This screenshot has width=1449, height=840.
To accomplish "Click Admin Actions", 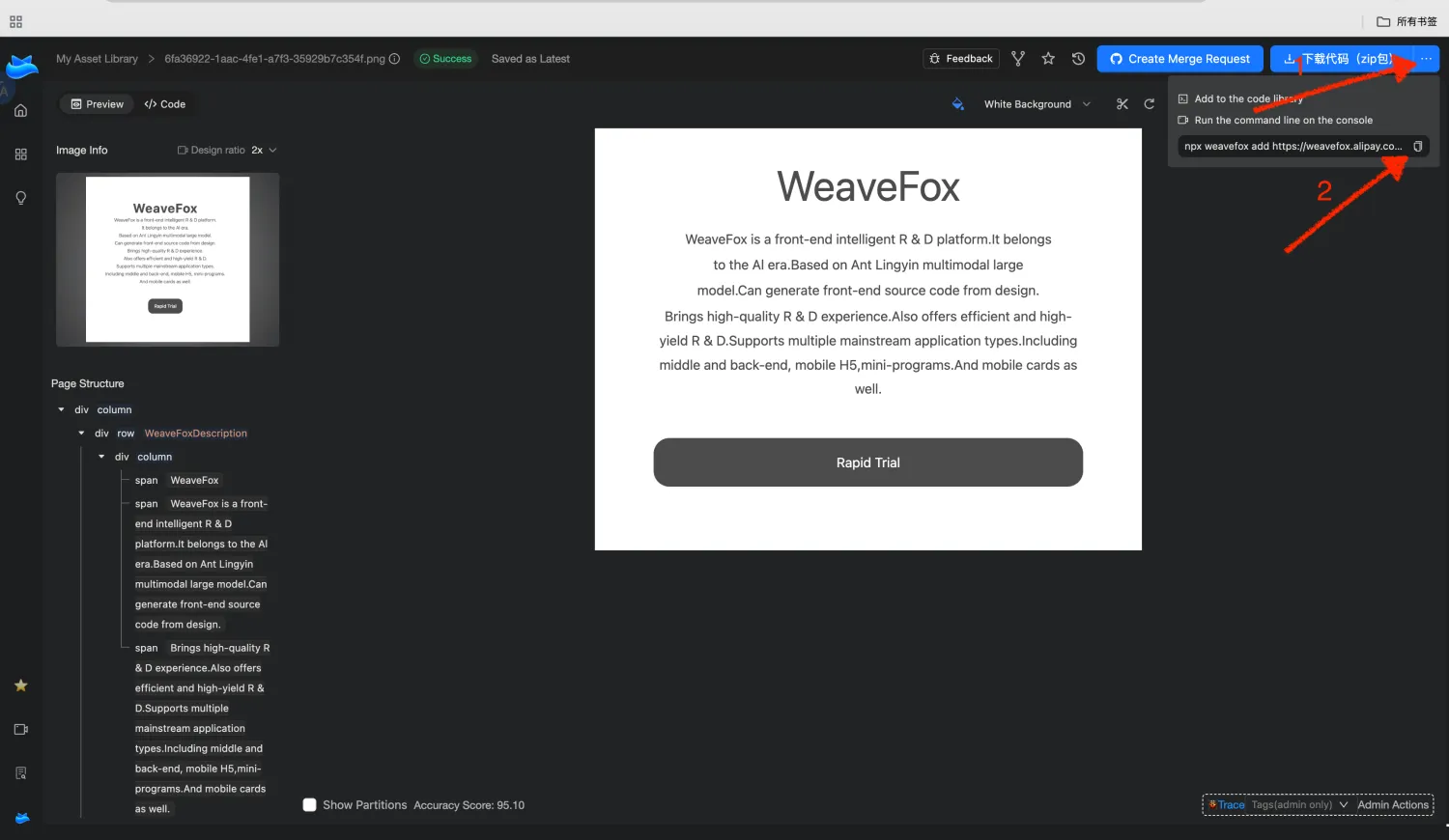I will click(x=1392, y=805).
